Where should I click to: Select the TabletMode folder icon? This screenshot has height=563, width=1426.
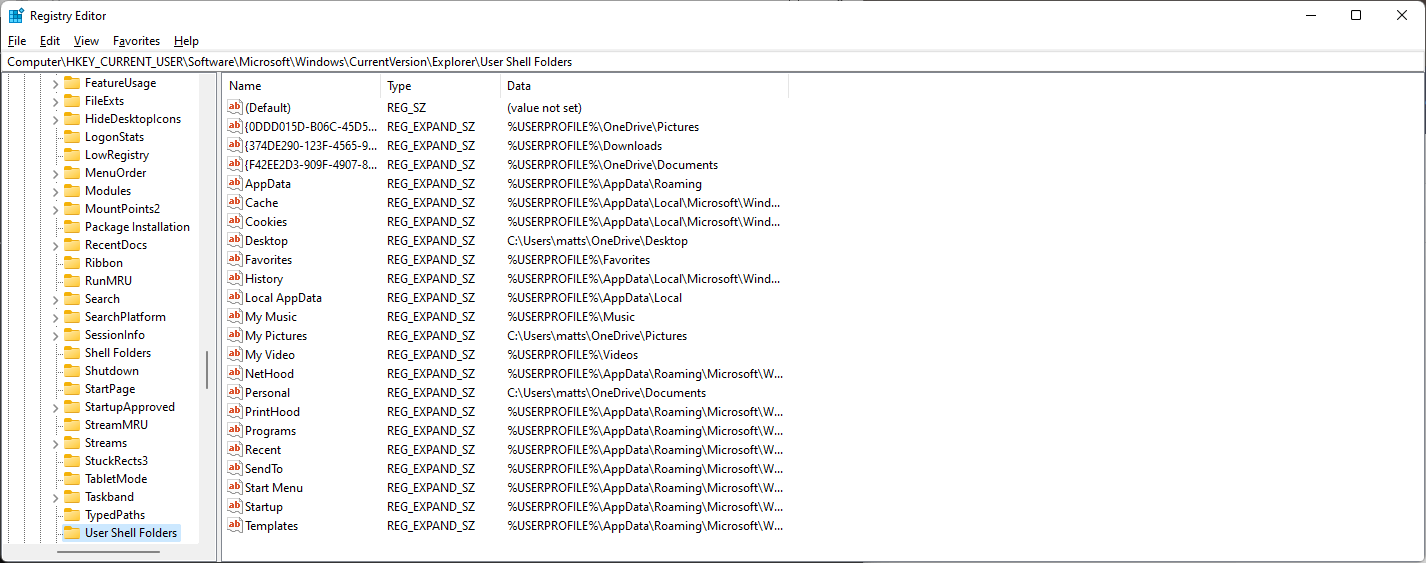[x=71, y=479]
